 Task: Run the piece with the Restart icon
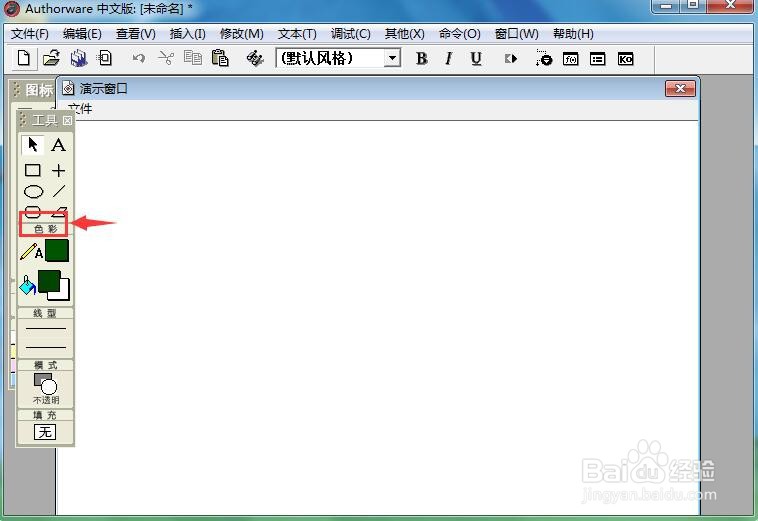(x=511, y=58)
